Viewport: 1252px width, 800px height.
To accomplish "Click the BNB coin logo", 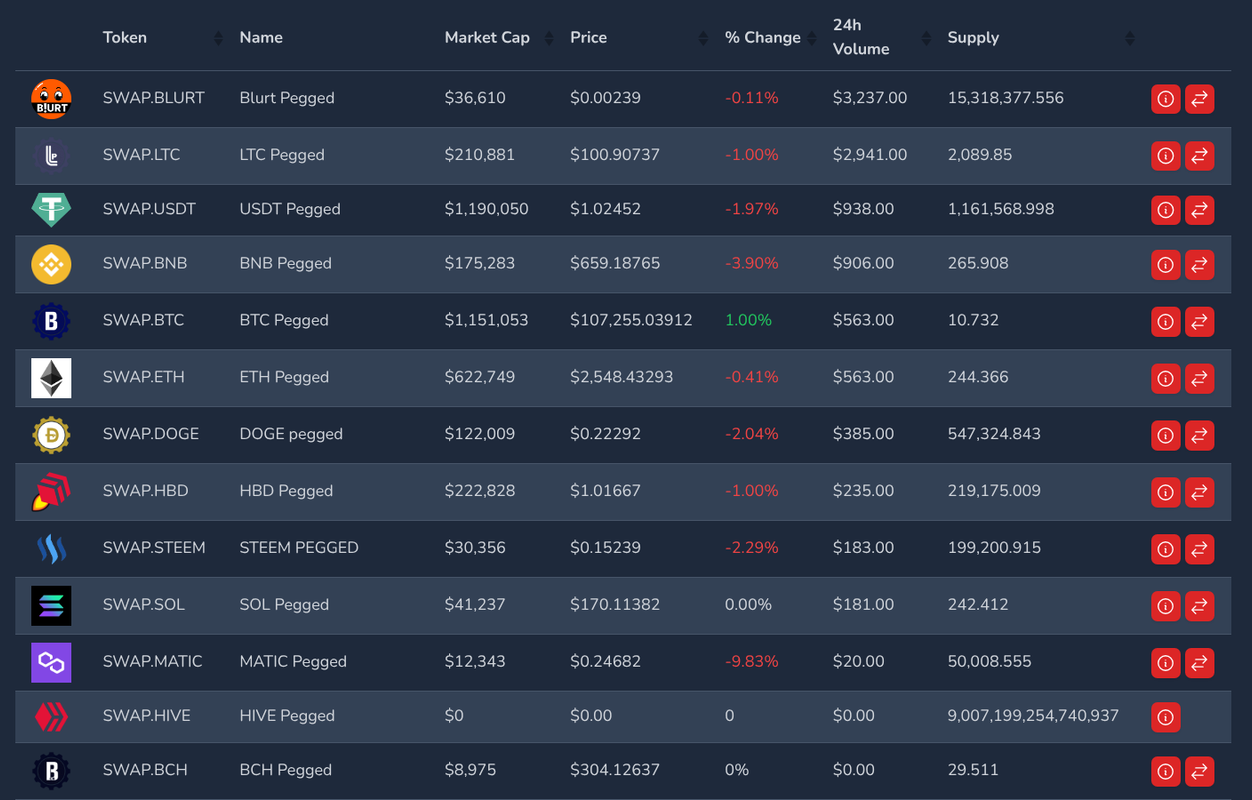I will [51, 264].
